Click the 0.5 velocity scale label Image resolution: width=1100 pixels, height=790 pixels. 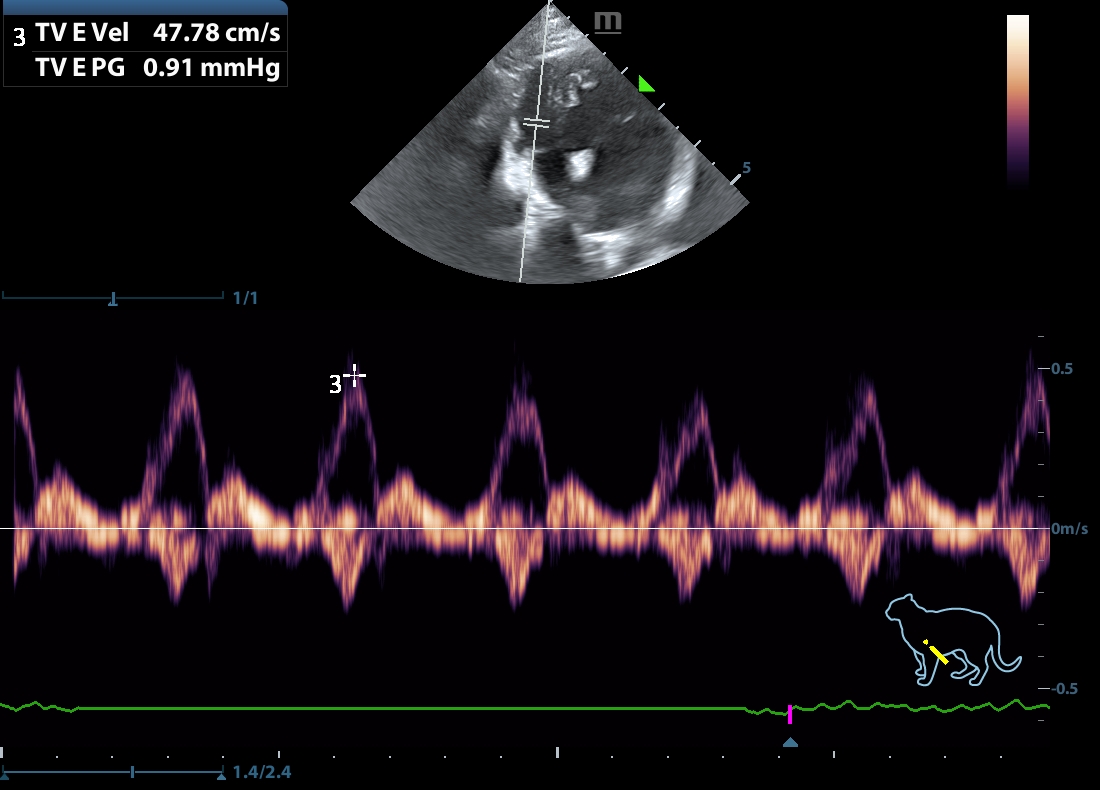(1061, 369)
